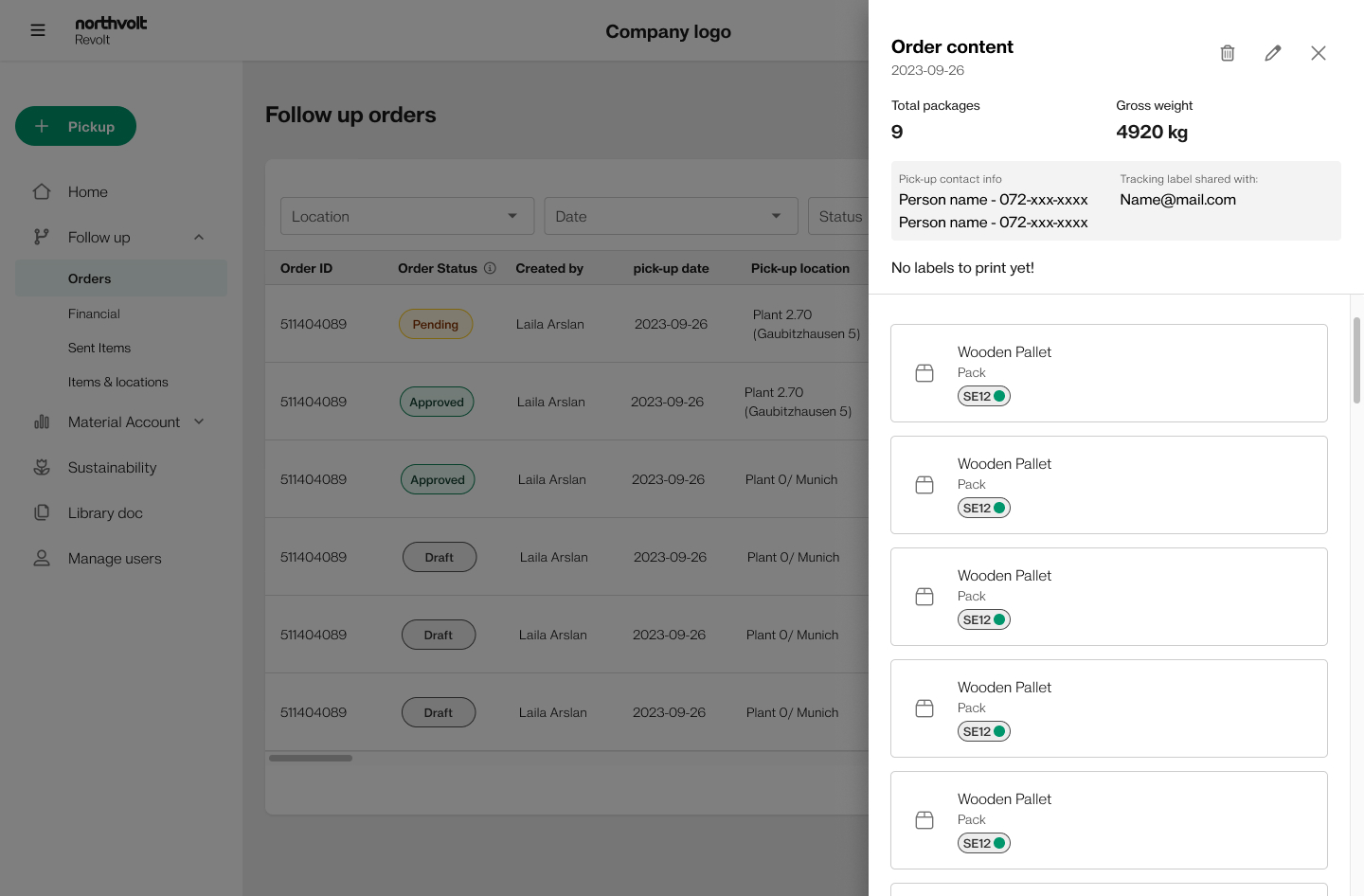Expand the Material Account chevron
Screen dimensions: 1364x896
pos(199,421)
